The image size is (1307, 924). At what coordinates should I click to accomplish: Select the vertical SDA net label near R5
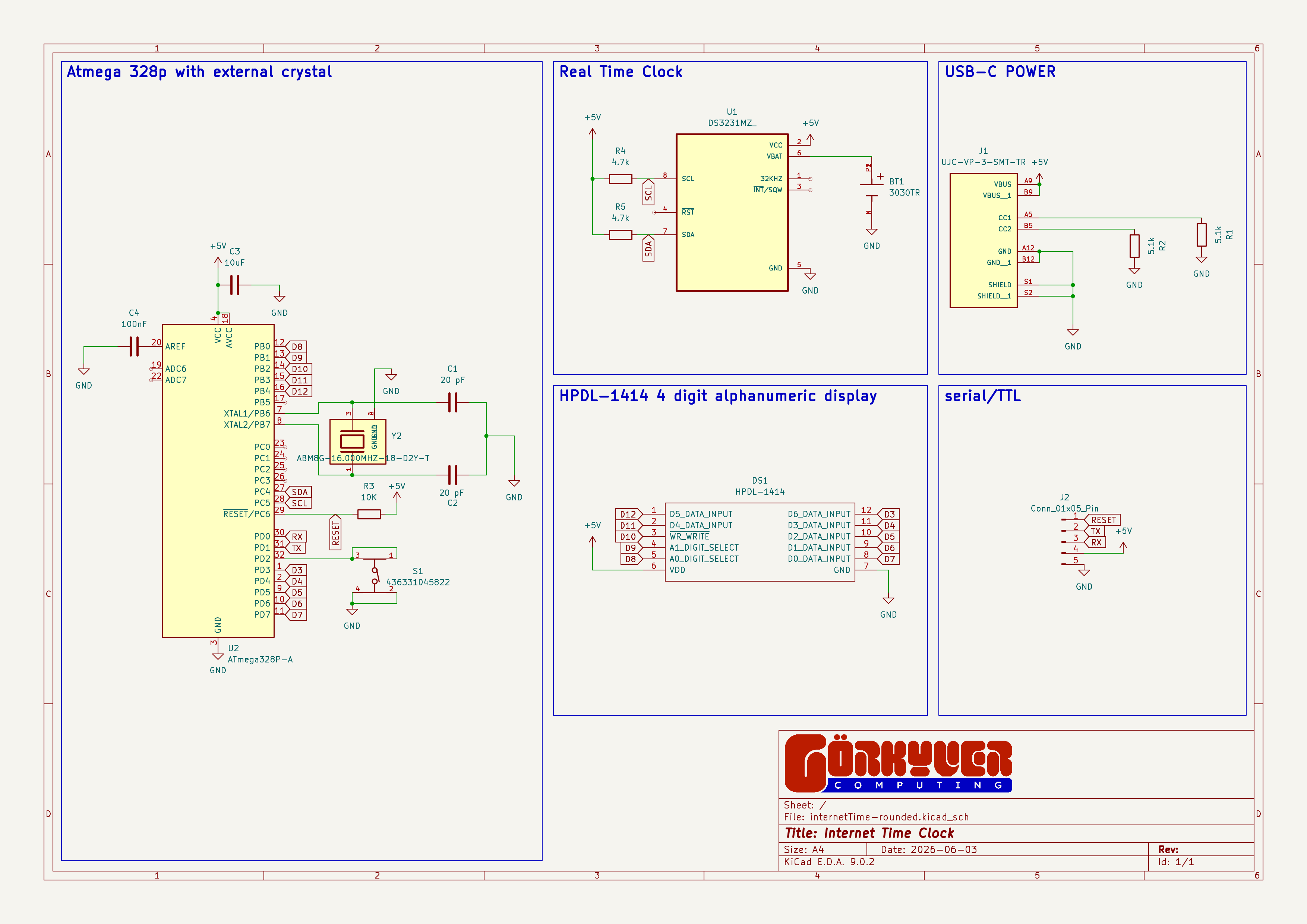click(x=648, y=248)
